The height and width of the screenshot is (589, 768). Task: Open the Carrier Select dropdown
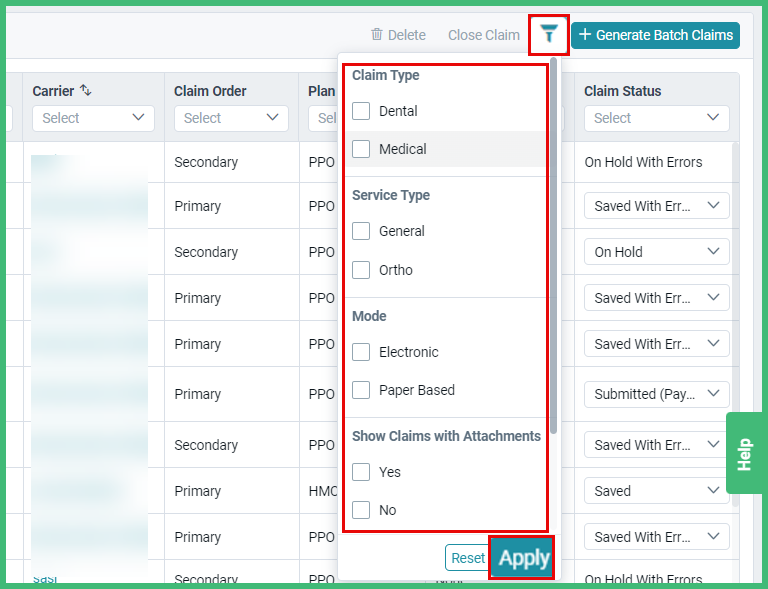(x=93, y=118)
